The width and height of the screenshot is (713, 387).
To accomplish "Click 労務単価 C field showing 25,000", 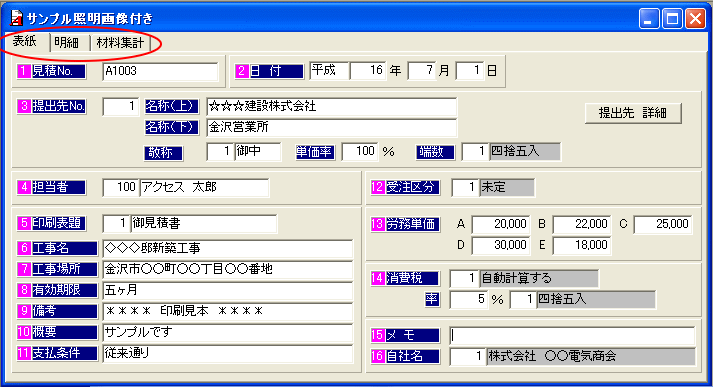I will tap(663, 224).
